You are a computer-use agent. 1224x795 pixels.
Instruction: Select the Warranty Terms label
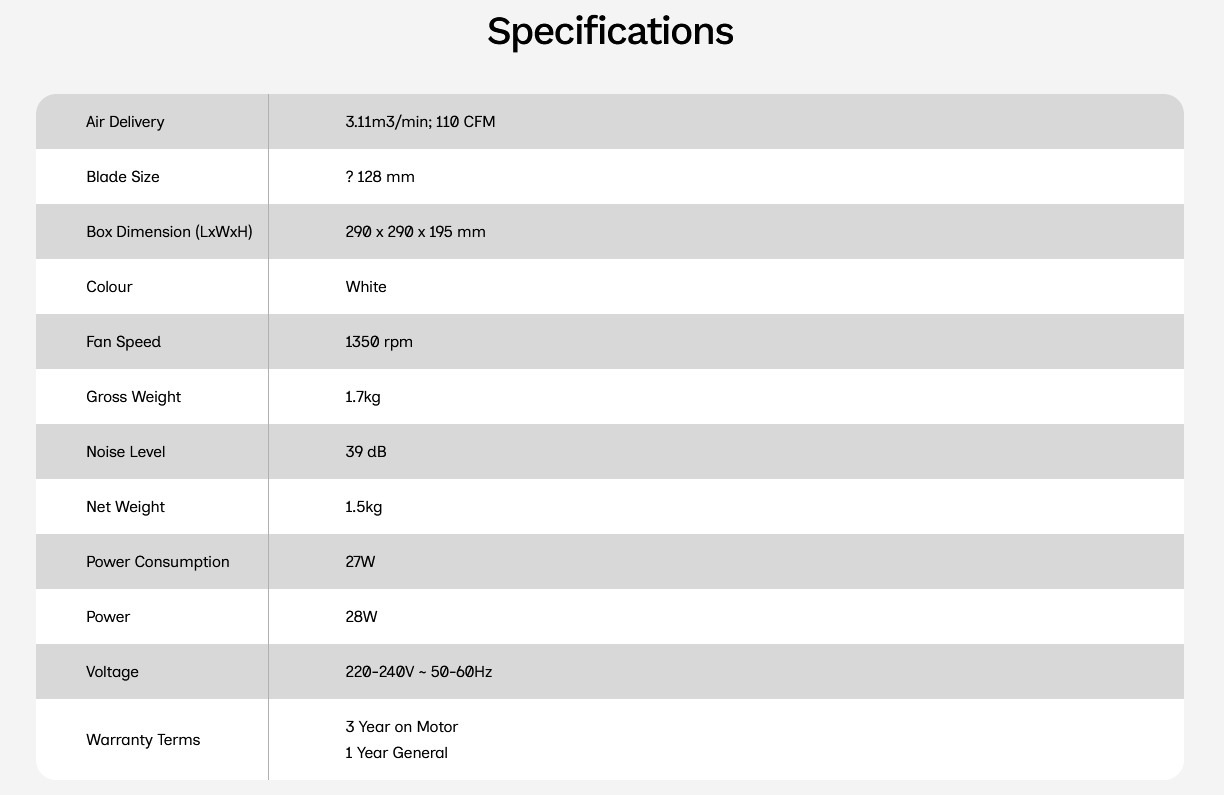(143, 740)
